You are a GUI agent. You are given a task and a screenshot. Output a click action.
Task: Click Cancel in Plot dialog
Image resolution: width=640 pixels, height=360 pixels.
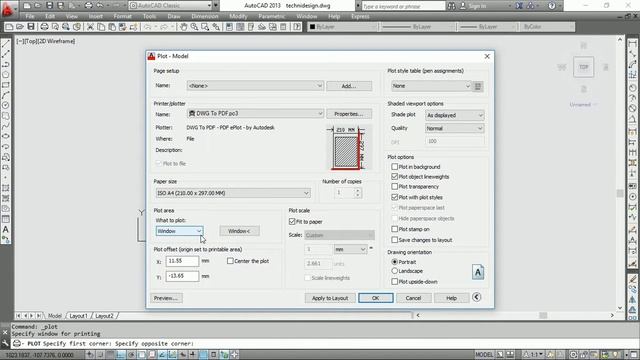413,298
